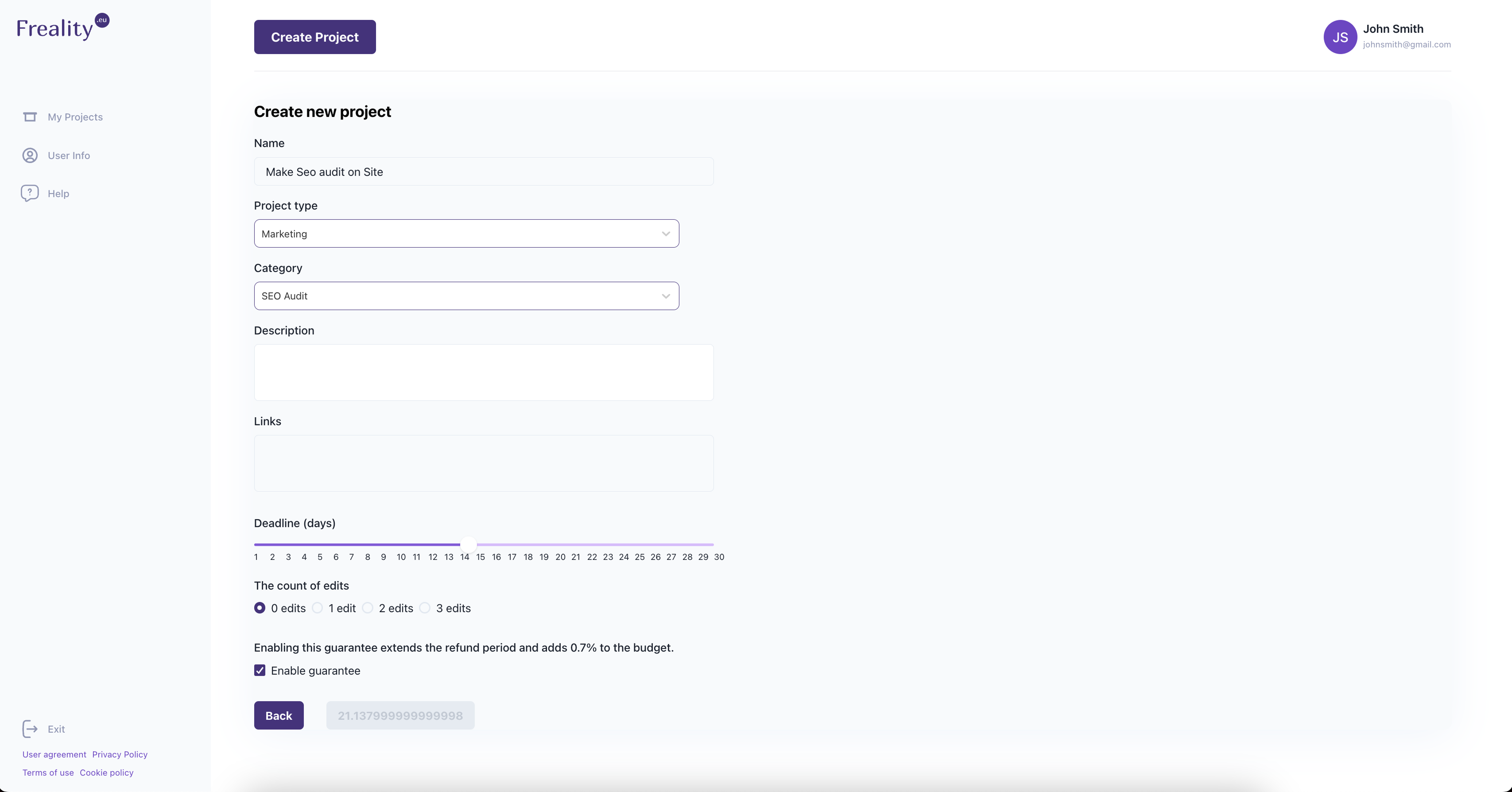Select the 2 edits radio button
The height and width of the screenshot is (792, 1512).
[x=368, y=608]
